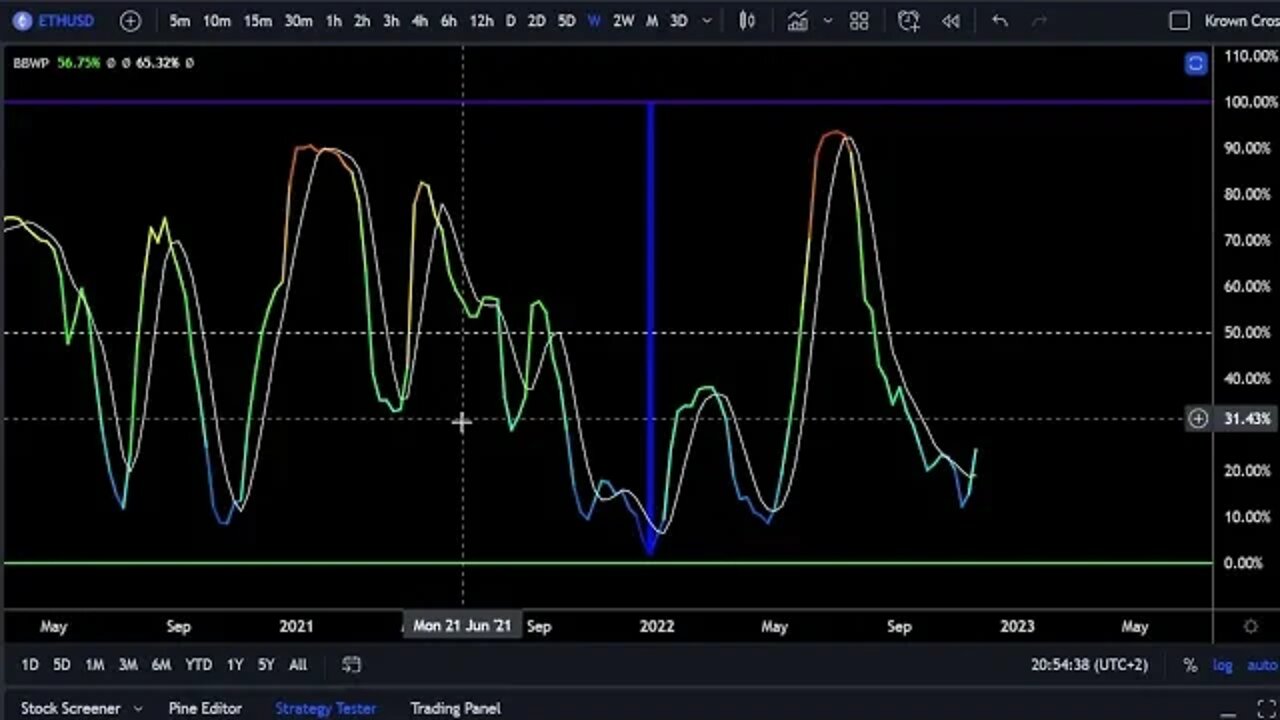
Task: Select the 2W timeframe
Action: point(623,20)
